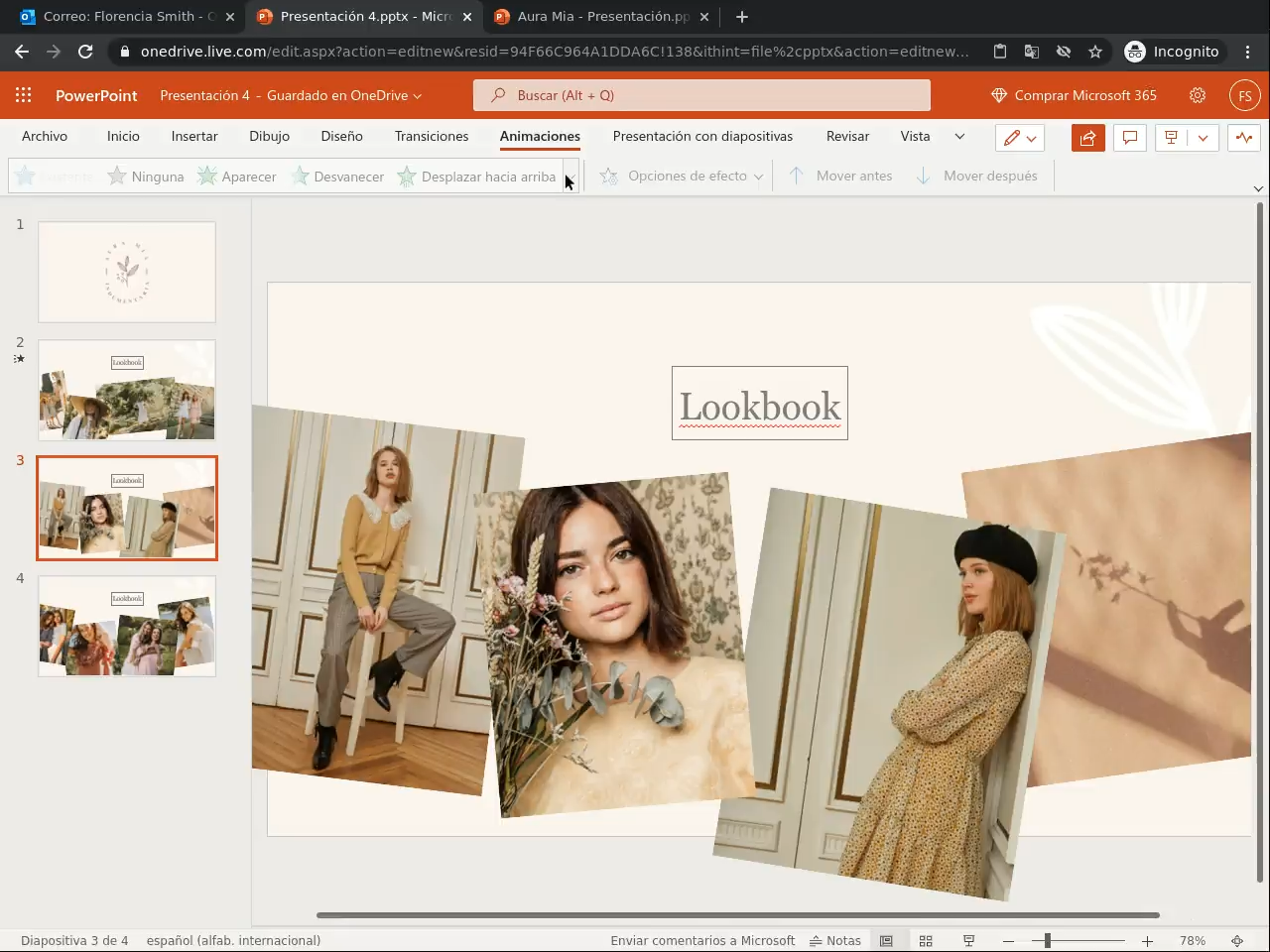Click Enviar comentarios a Microsoft
The image size is (1270, 952).
pos(702,940)
